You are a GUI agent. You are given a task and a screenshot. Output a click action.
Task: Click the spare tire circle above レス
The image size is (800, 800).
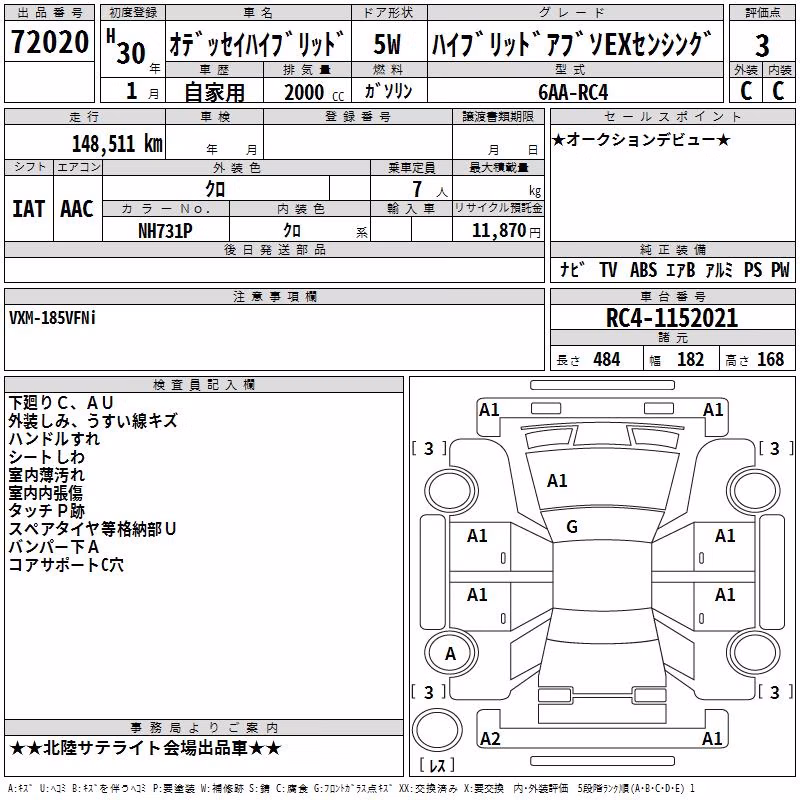[437, 730]
